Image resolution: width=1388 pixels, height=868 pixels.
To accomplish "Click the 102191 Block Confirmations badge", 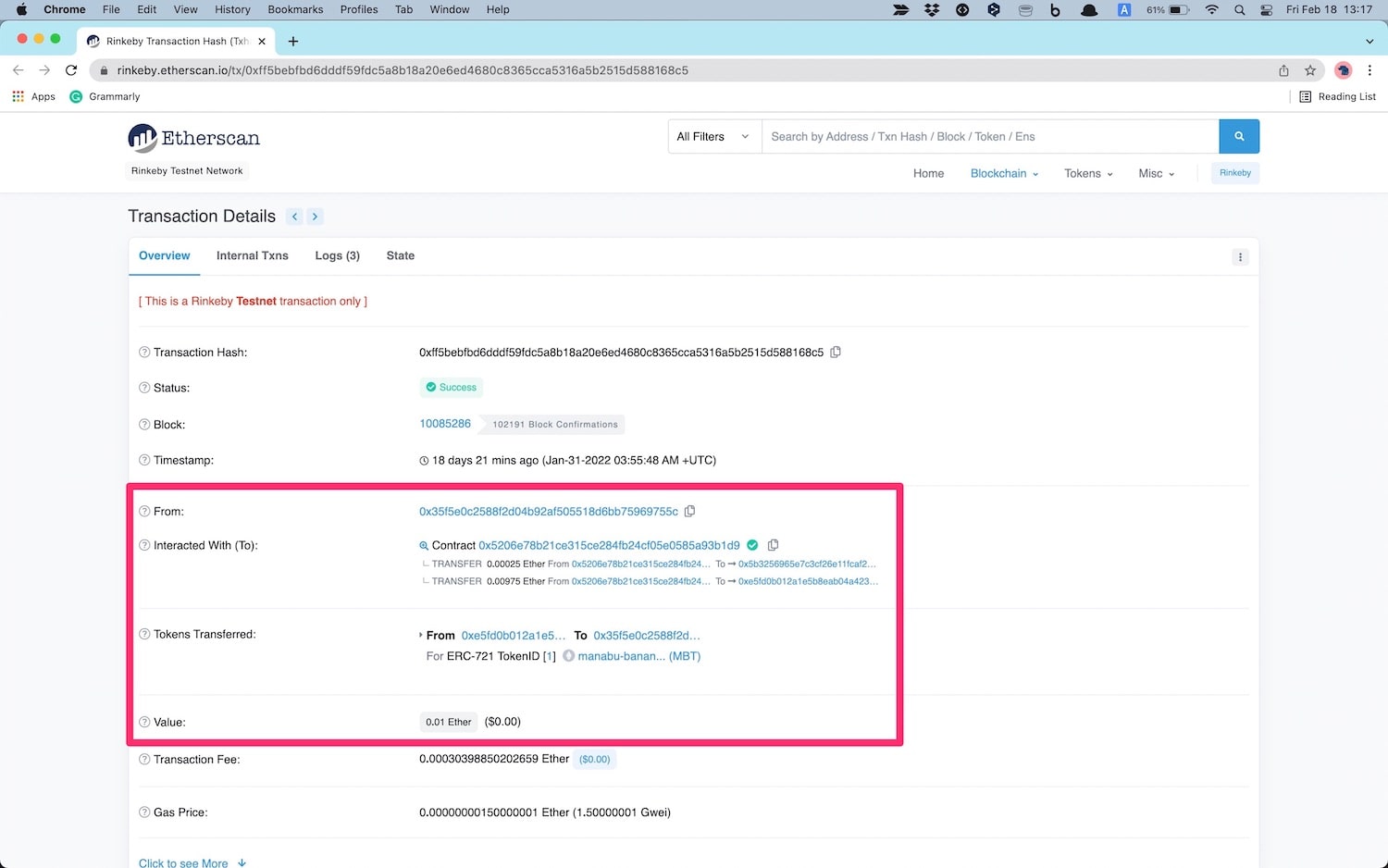I will [555, 425].
